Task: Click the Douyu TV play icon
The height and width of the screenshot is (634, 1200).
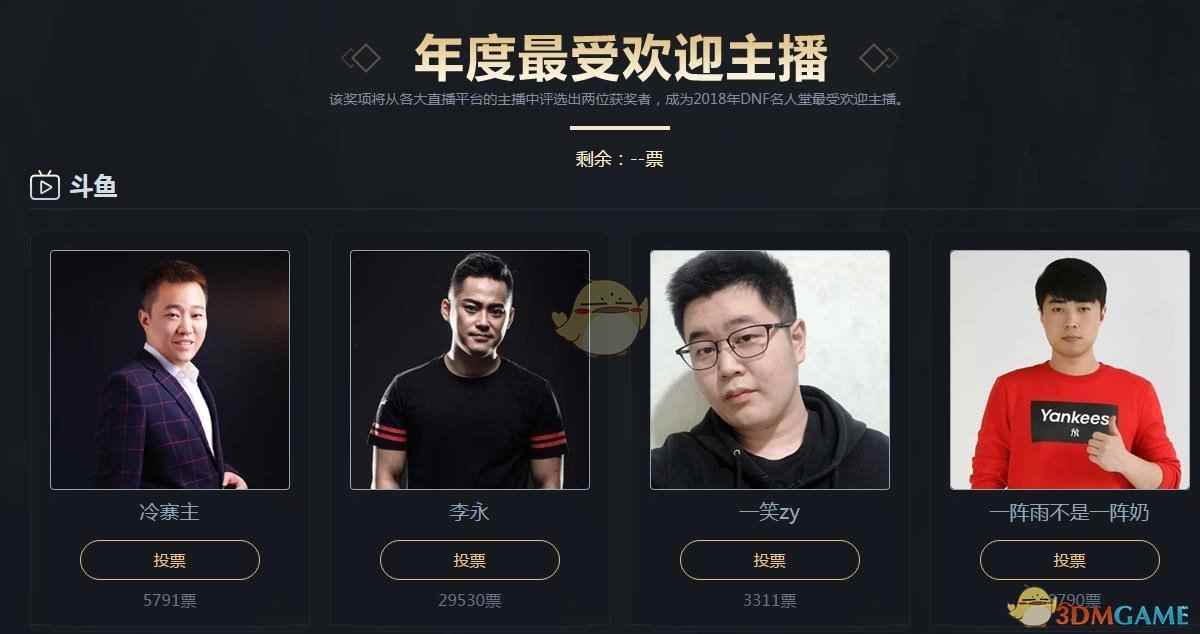Action: 45,185
